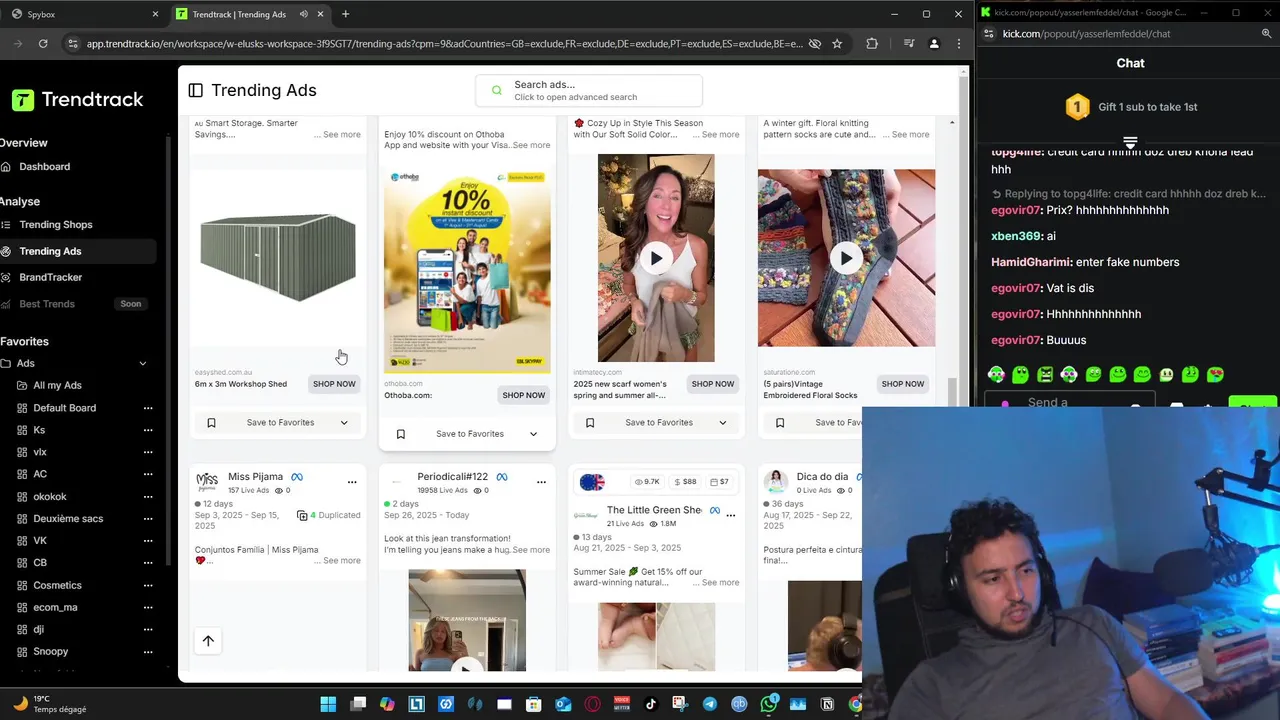
Task: Click bookmark icon under easyshed Workshop Shed ad
Action: tap(211, 423)
